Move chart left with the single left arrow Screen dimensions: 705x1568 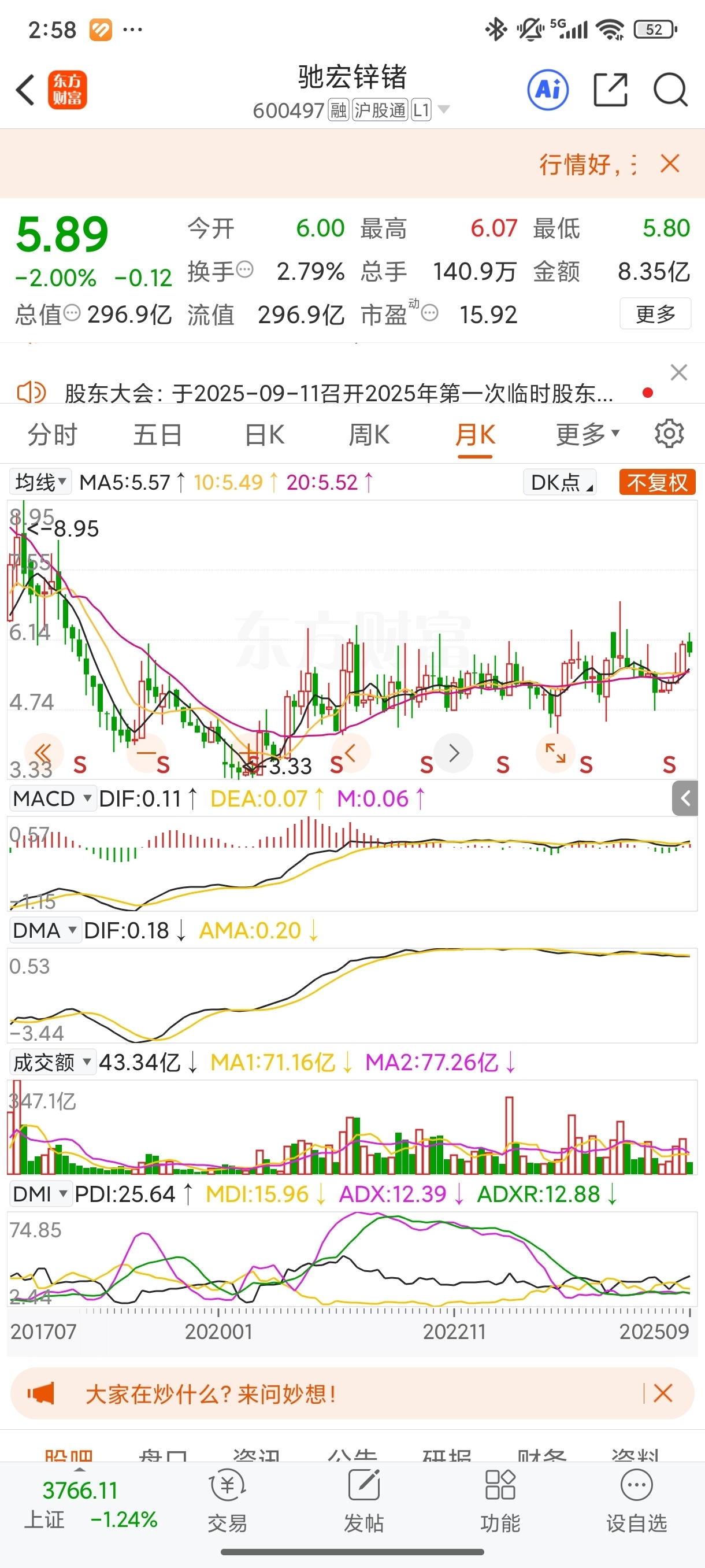351,753
